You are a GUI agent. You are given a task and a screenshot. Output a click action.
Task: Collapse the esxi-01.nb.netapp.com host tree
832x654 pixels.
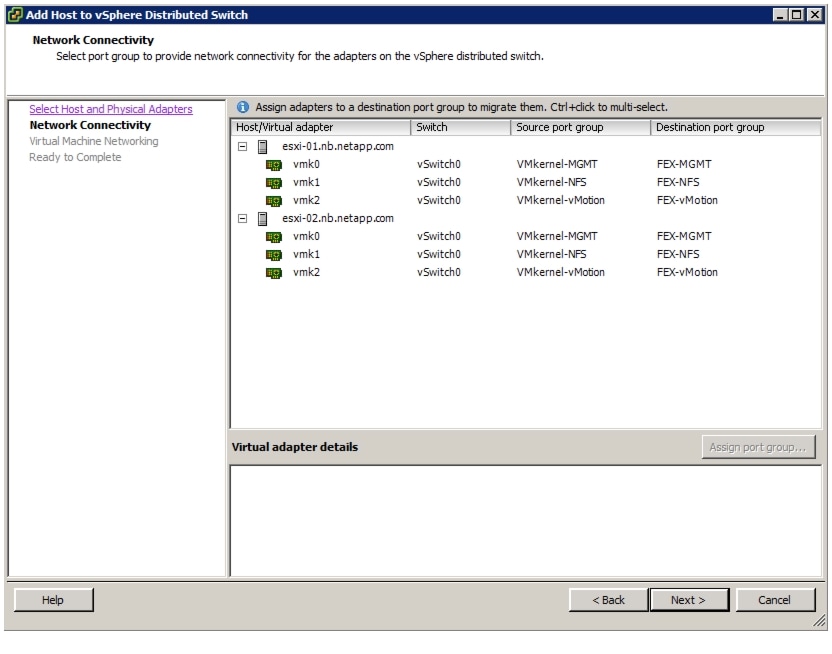point(242,146)
